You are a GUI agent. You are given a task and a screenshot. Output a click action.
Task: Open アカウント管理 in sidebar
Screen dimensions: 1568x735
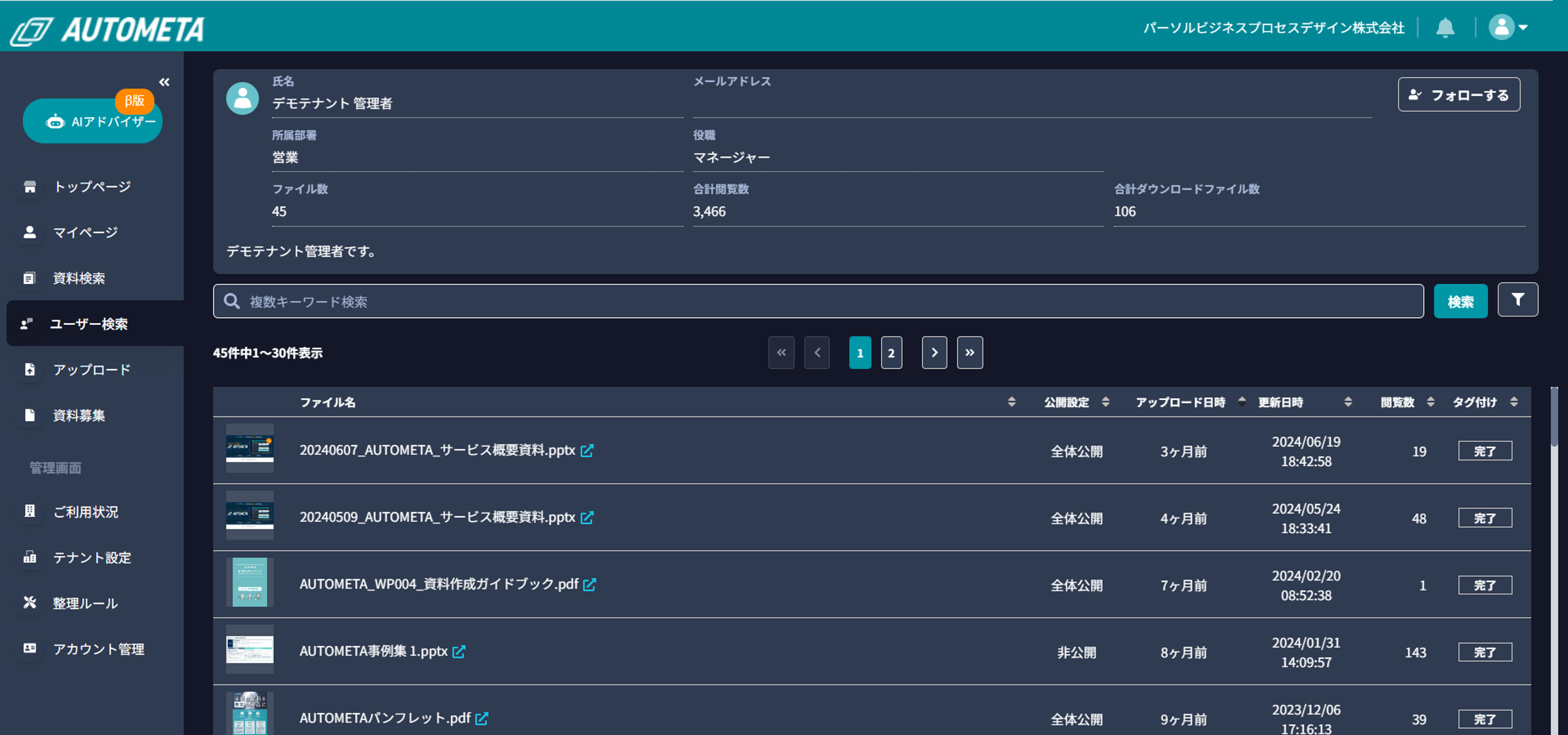99,648
